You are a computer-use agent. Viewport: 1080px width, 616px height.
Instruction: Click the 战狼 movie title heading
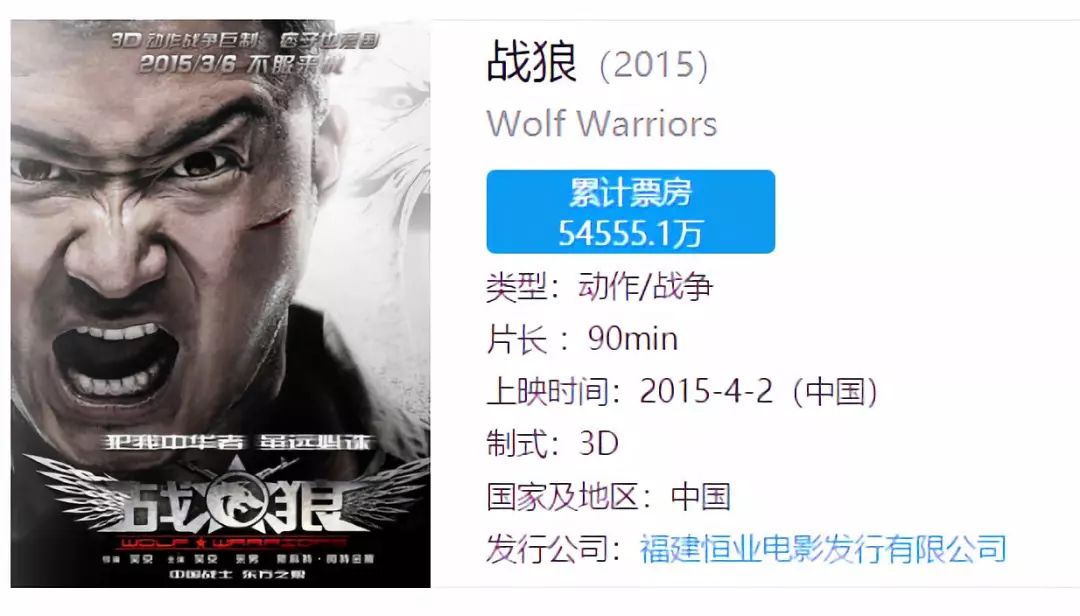click(532, 63)
